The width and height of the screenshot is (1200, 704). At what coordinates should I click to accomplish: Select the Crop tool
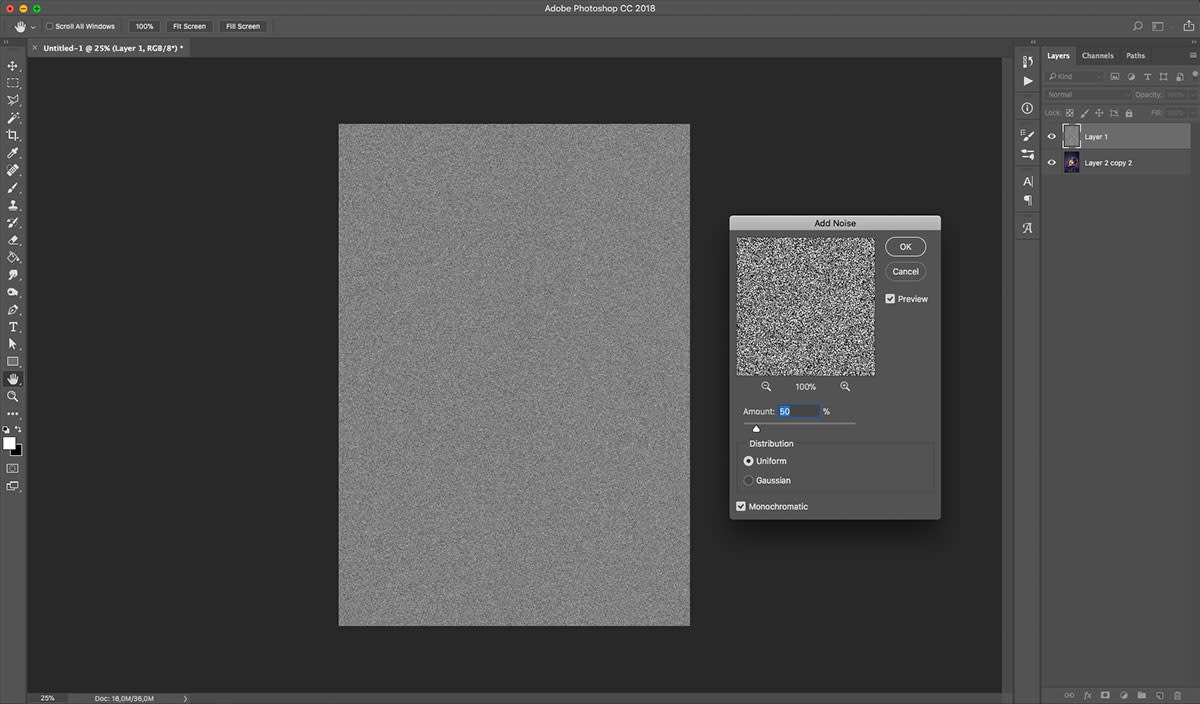point(13,135)
